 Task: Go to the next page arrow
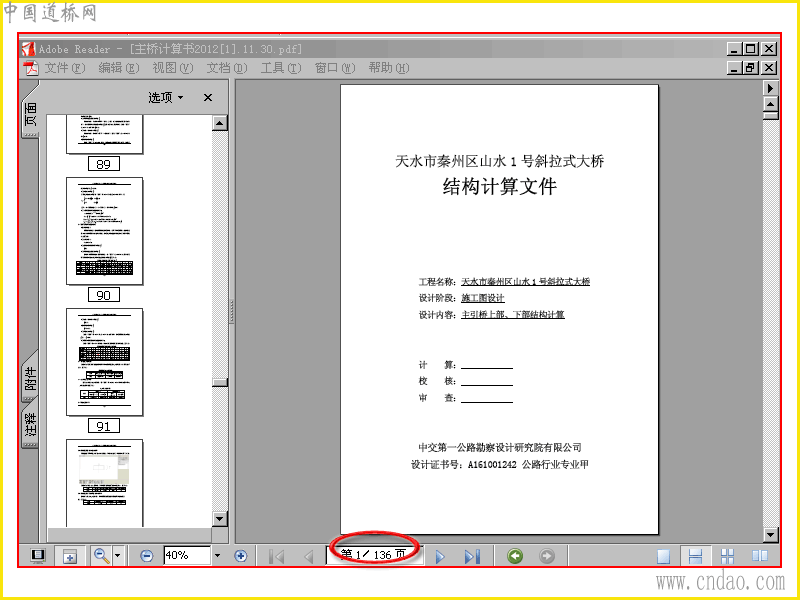440,557
